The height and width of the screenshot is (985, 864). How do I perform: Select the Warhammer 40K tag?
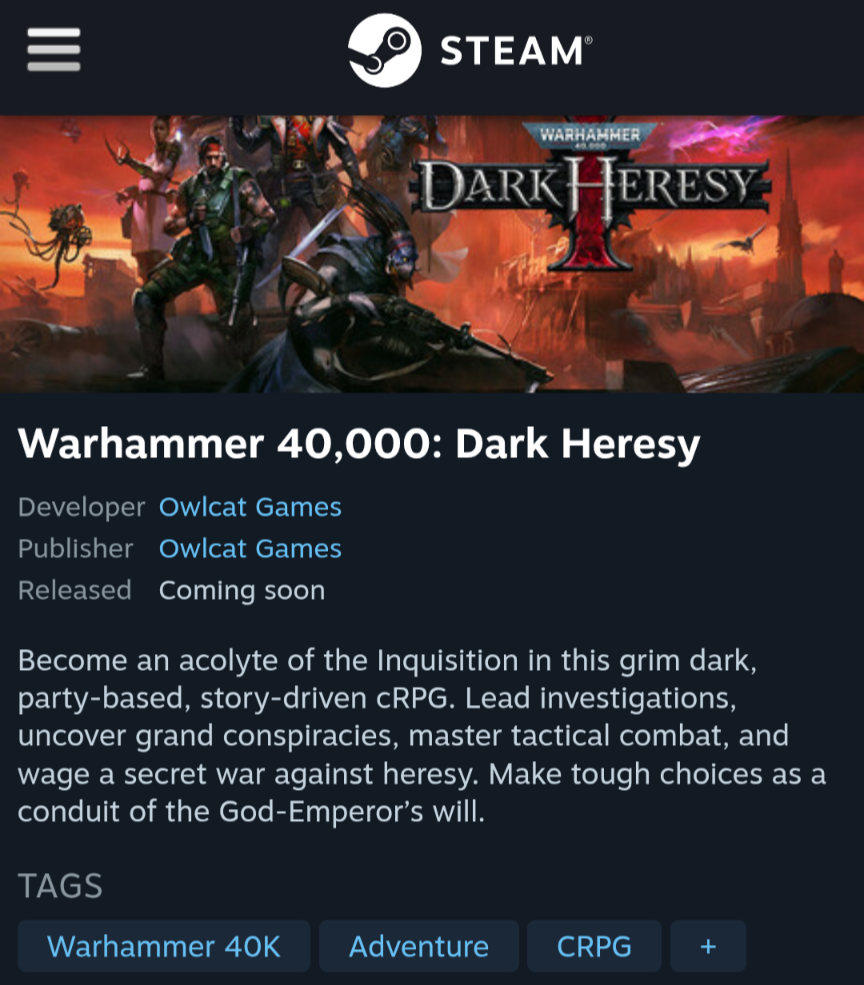coord(164,946)
